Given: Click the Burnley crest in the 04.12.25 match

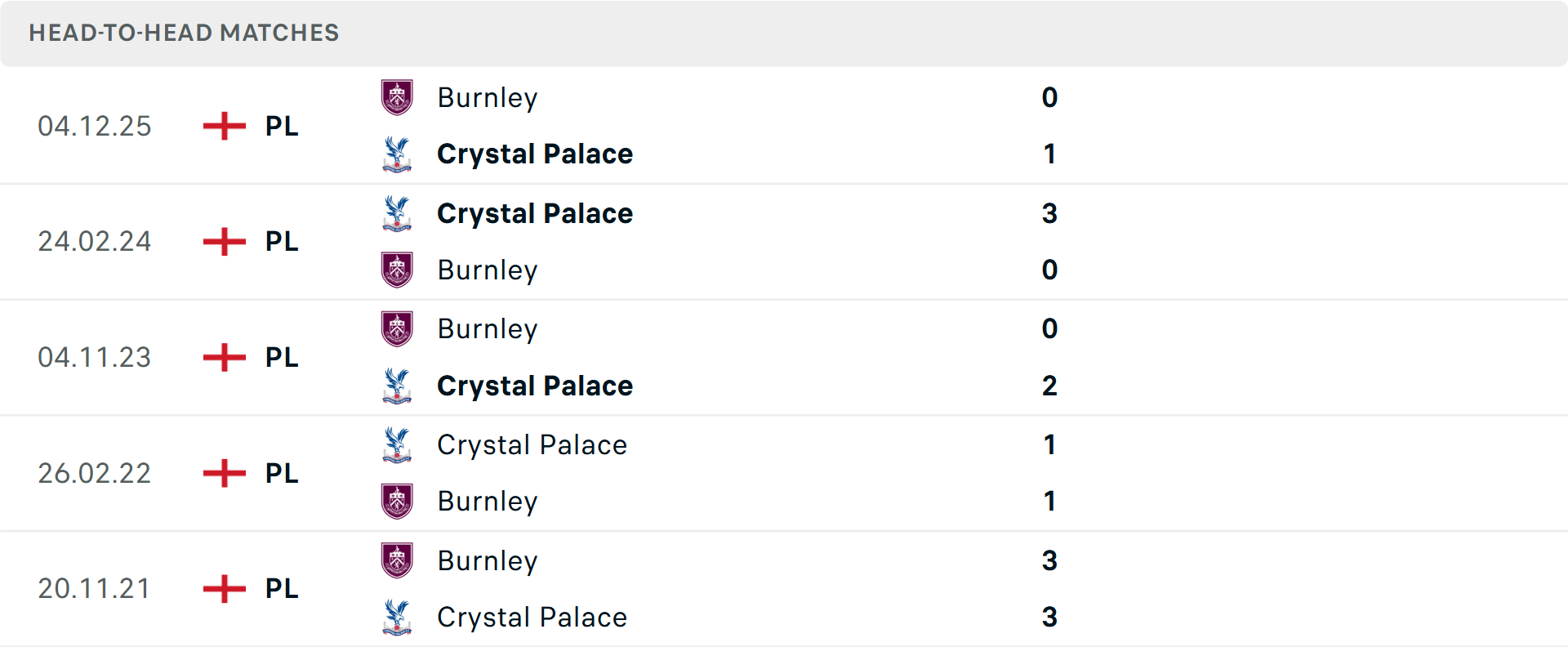Looking at the screenshot, I should point(397,97).
